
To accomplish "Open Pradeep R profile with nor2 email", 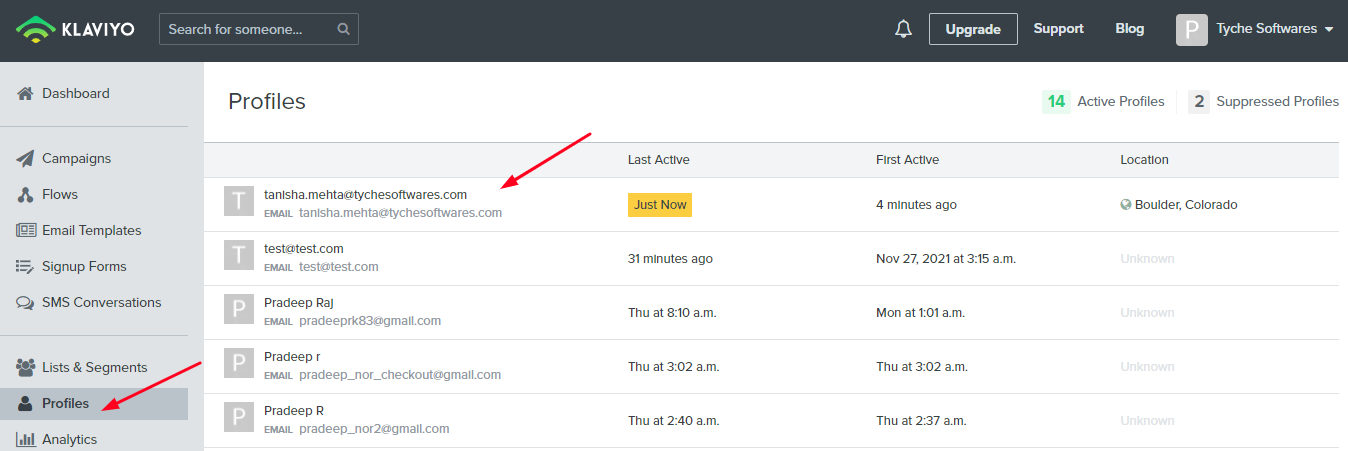I will (x=294, y=411).
